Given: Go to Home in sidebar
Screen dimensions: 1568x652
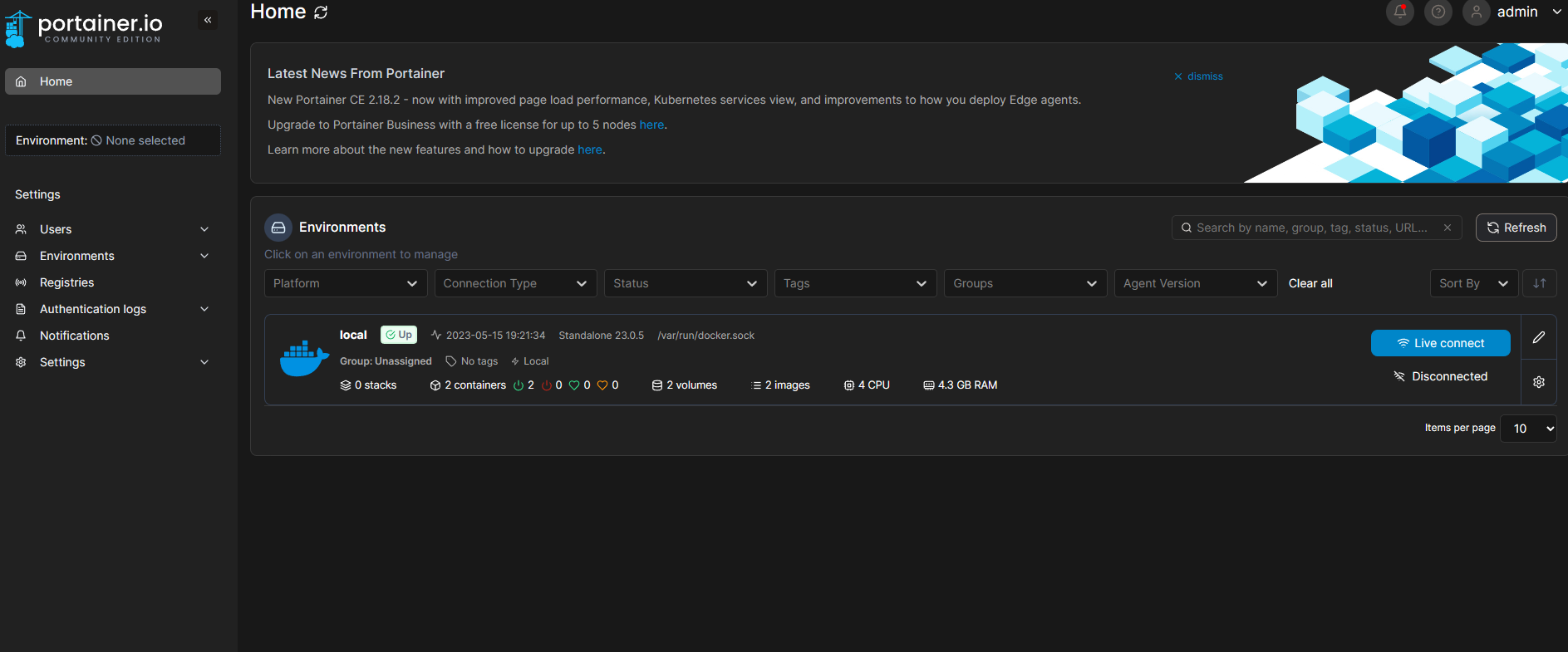Looking at the screenshot, I should pos(113,81).
